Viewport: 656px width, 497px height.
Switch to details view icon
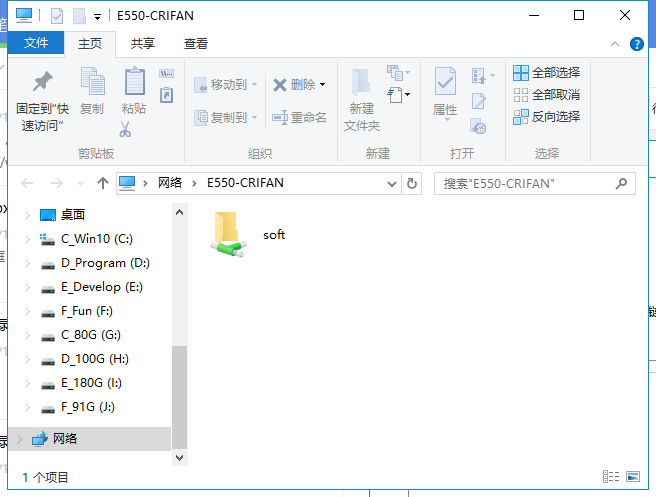pyautogui.click(x=611, y=476)
